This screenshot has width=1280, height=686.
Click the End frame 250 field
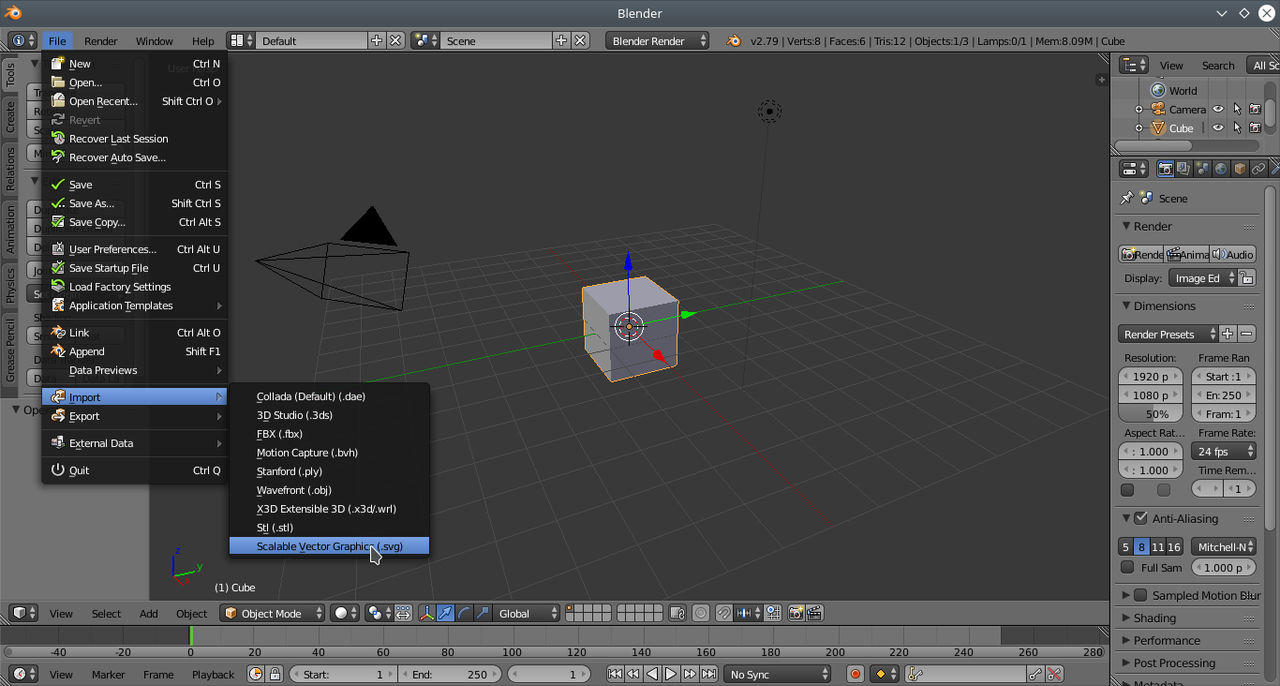tap(448, 674)
